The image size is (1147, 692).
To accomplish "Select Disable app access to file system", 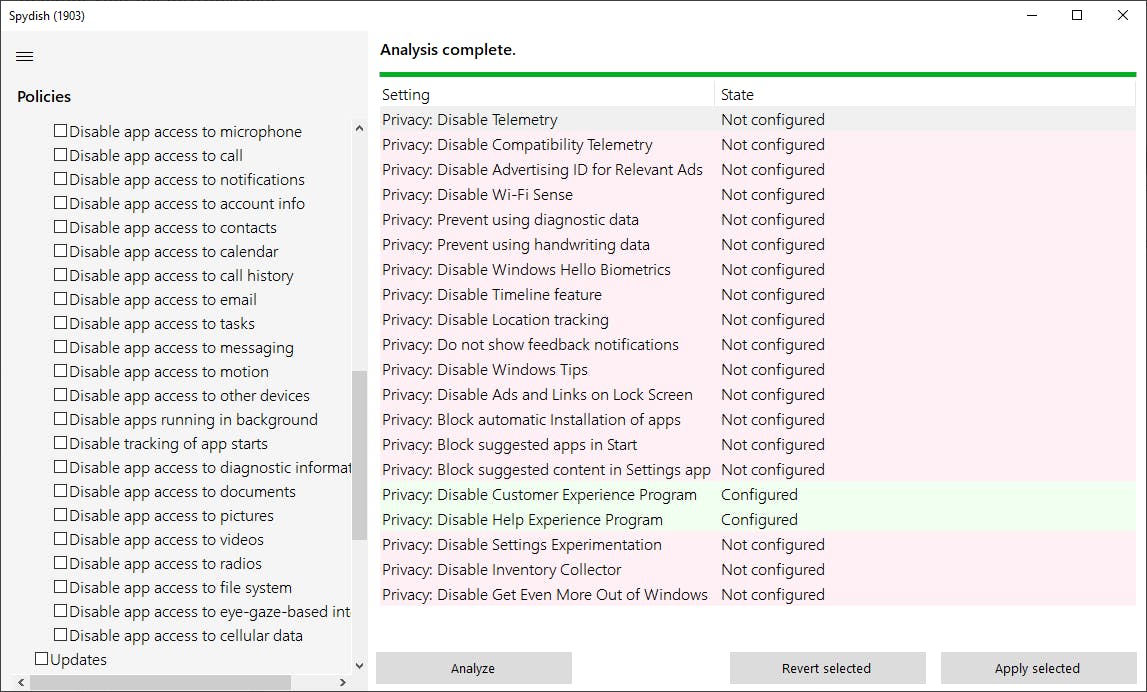I will click(61, 587).
